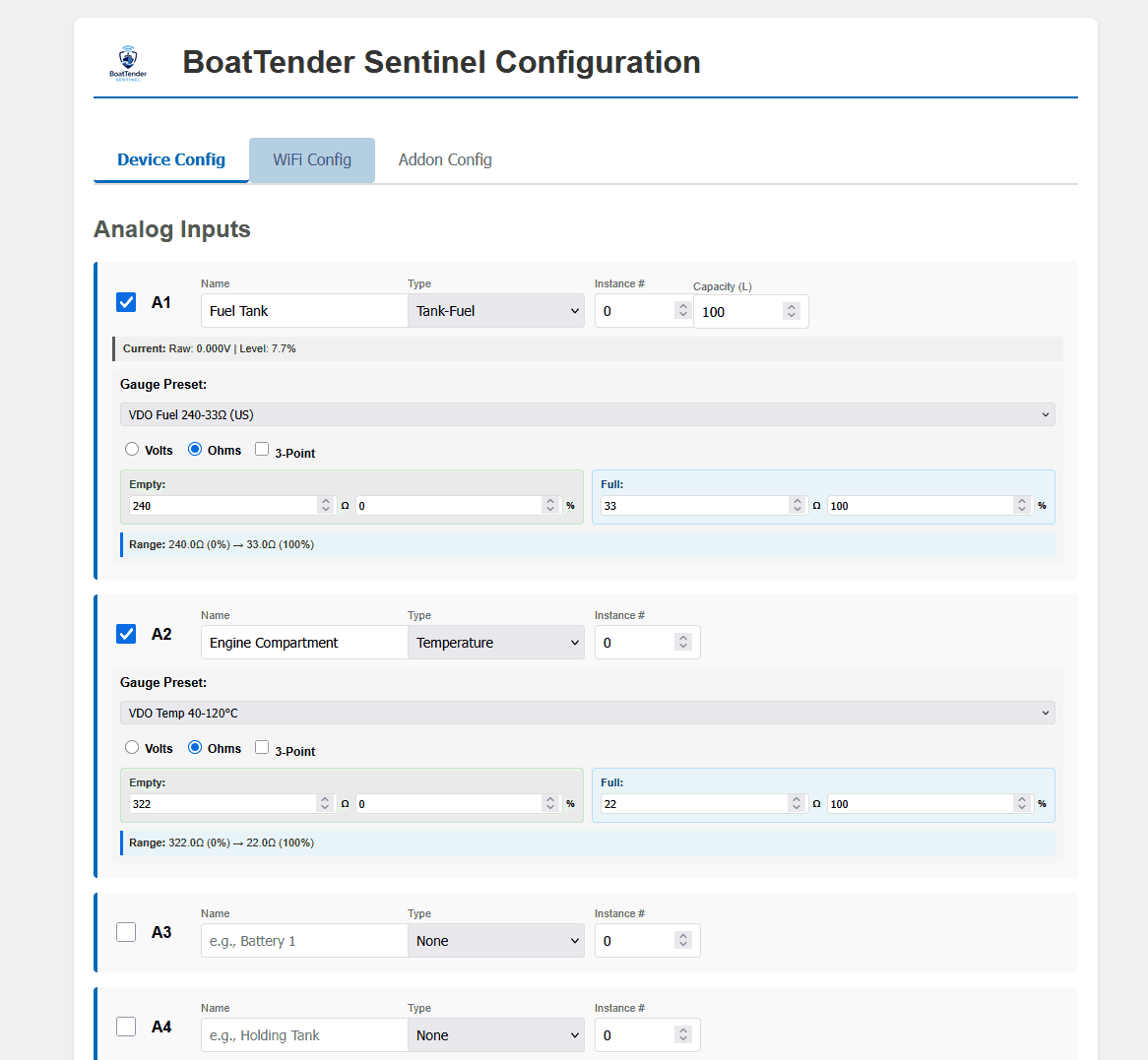Viewport: 1148px width, 1060px height.
Task: Switch to the WiFi Config tab
Action: [x=311, y=159]
